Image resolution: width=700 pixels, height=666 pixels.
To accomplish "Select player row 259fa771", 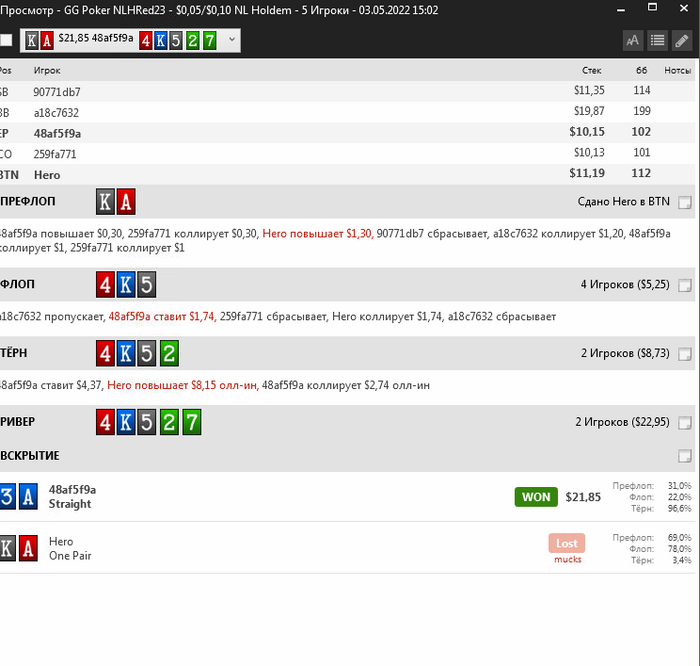I will click(347, 154).
